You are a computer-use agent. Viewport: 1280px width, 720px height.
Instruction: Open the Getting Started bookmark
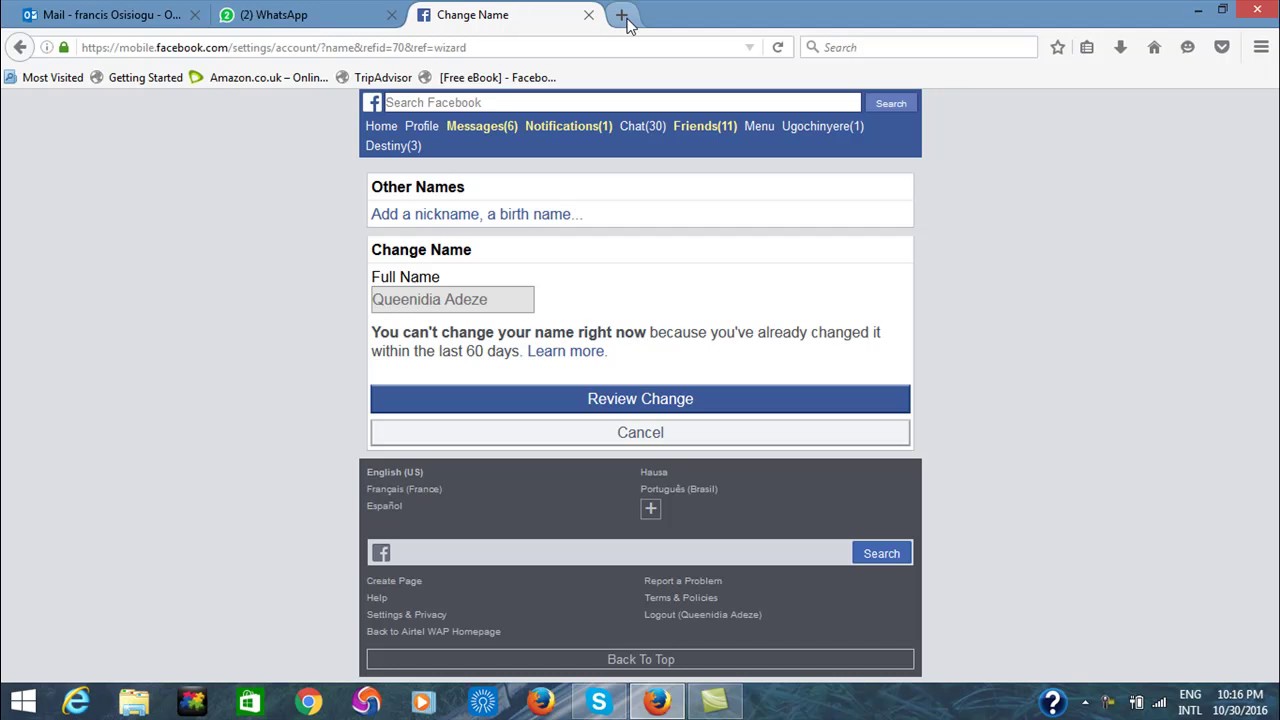coord(136,77)
